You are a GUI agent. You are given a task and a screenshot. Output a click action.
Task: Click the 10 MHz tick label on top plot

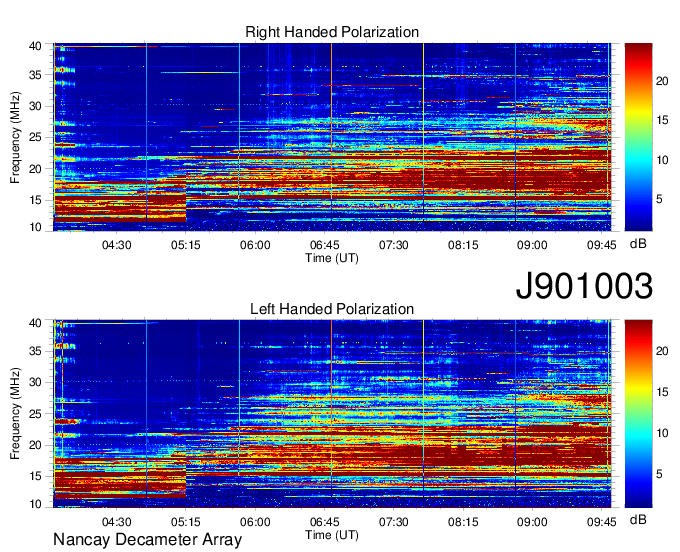tap(35, 227)
